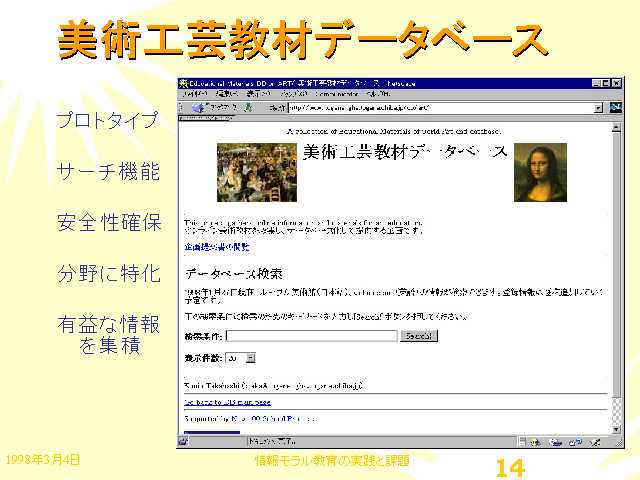Screen dimensions: 640x480
Task: Open the ファイル (File) menu
Action: (x=194, y=94)
